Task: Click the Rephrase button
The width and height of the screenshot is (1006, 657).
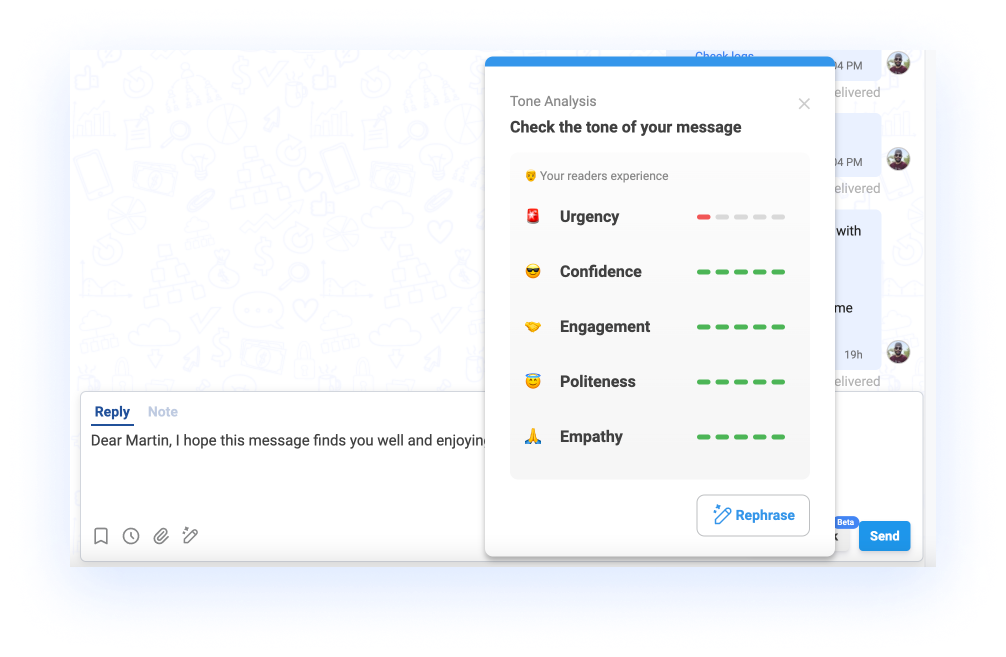Action: (x=753, y=515)
